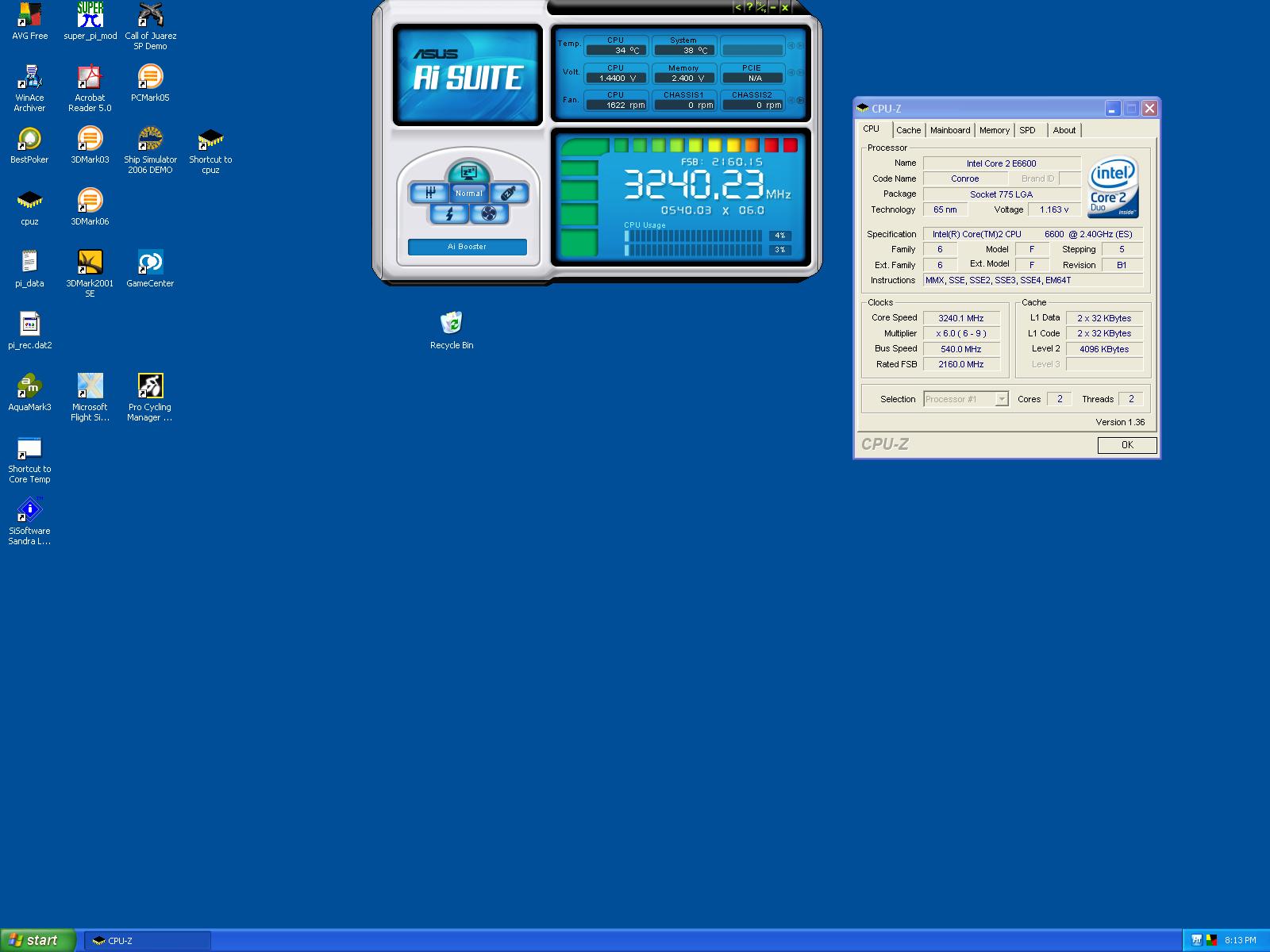Click the CPU voltage readout 1.4400 V
The image size is (1270, 952).
point(616,78)
